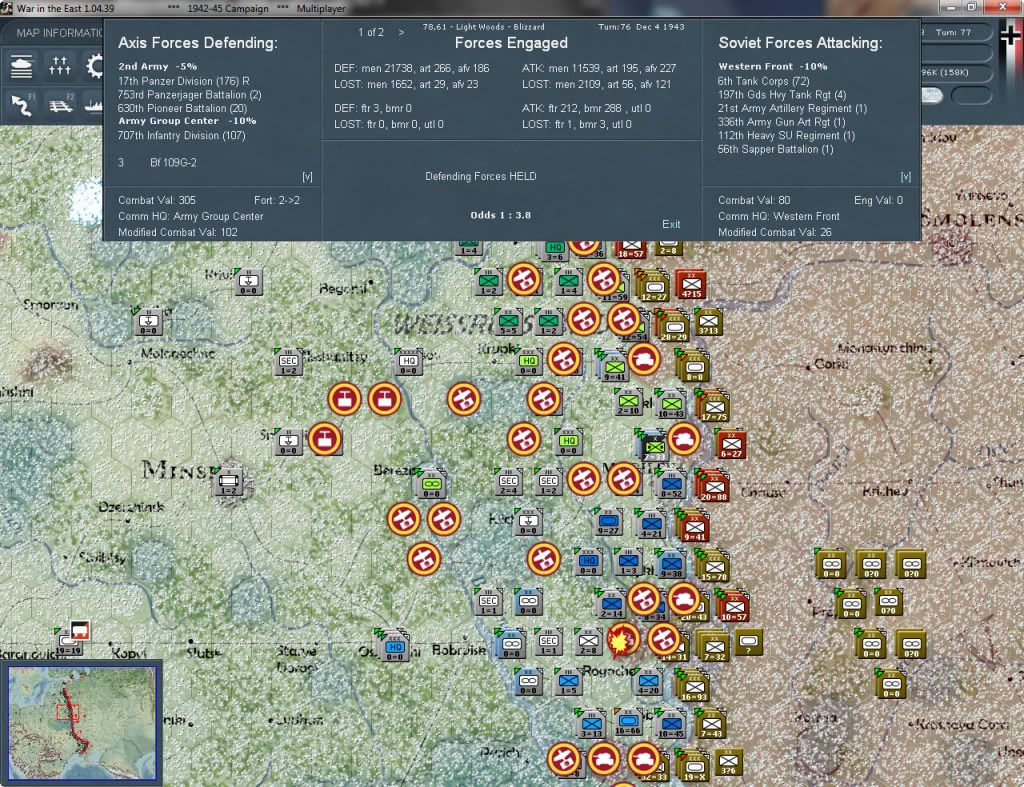Select the red Soviet unit labeled 6=27
1024x787 pixels.
coord(731,443)
